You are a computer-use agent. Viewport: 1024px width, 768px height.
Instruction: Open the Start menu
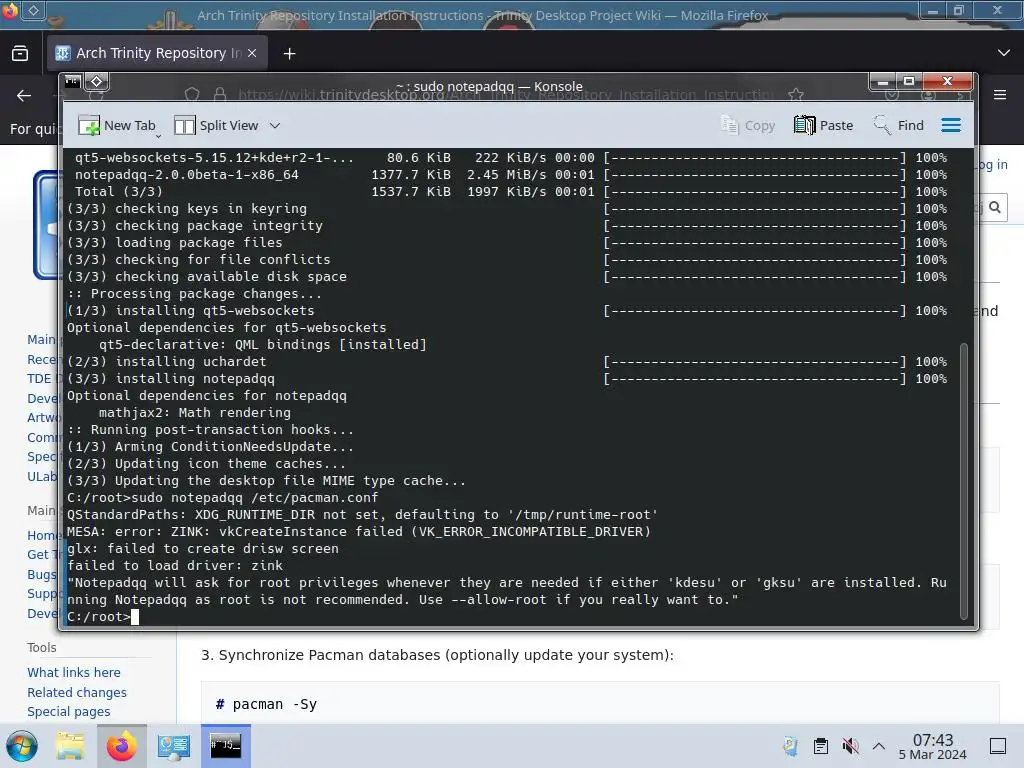(x=22, y=746)
